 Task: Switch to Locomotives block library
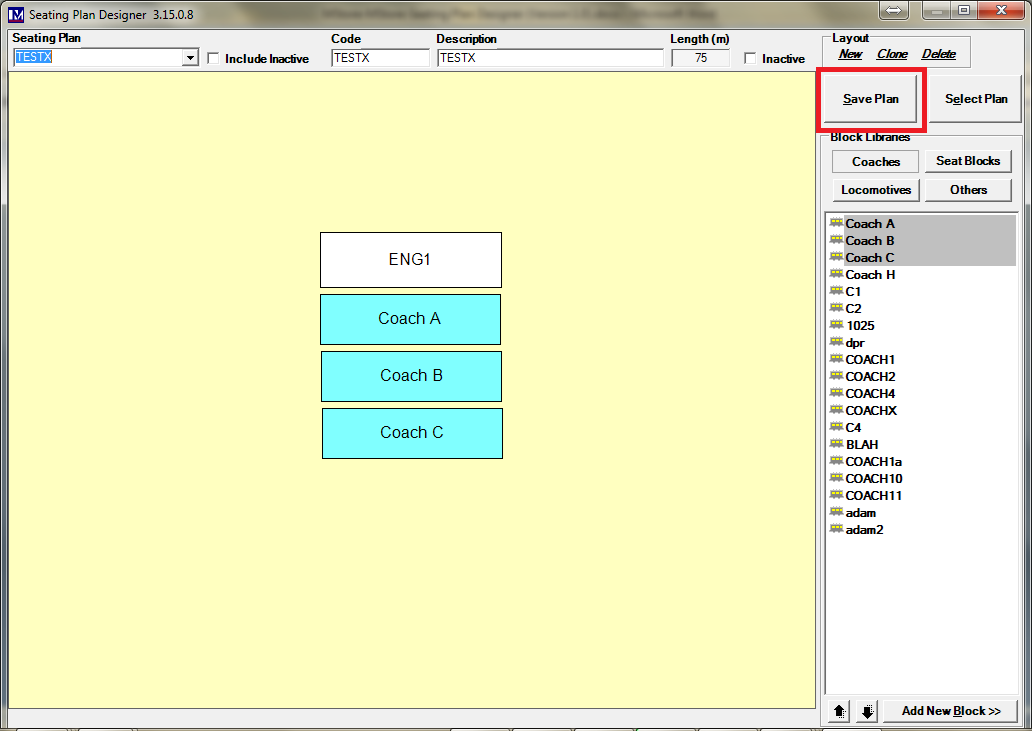coord(875,190)
